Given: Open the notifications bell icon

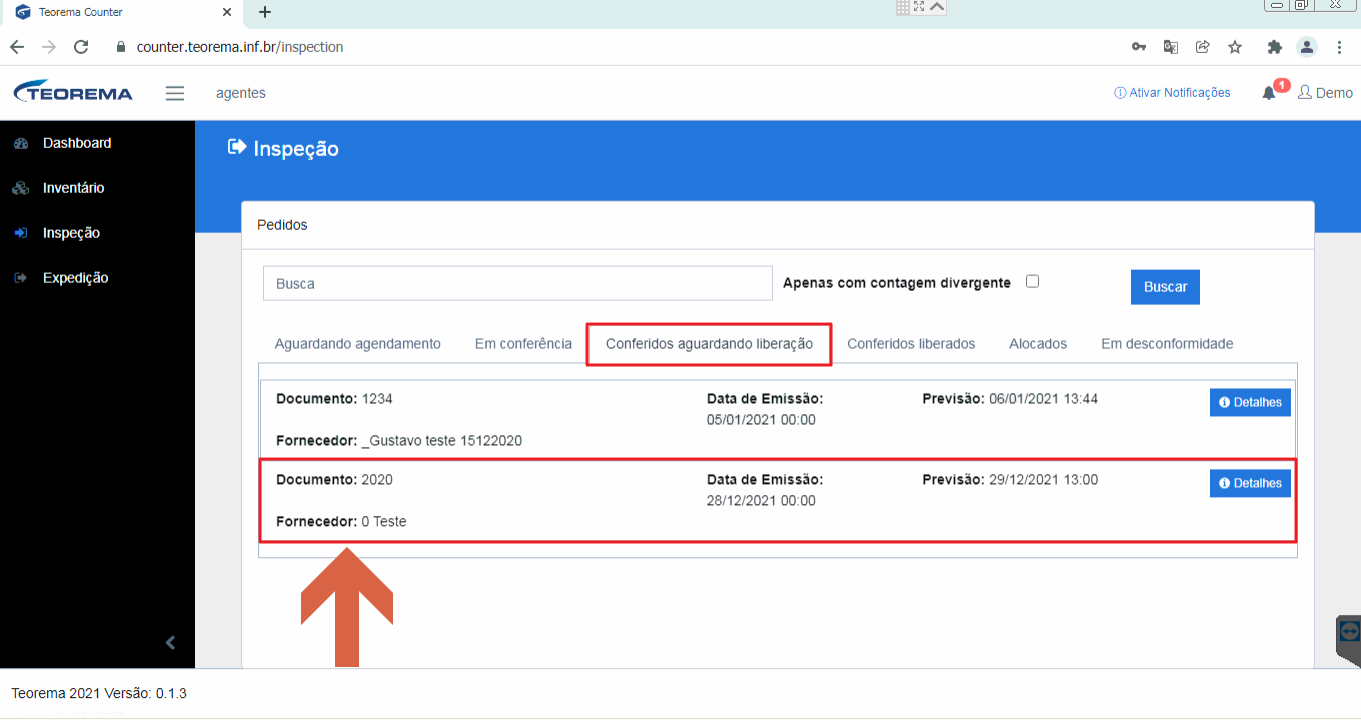Looking at the screenshot, I should click(x=1269, y=93).
